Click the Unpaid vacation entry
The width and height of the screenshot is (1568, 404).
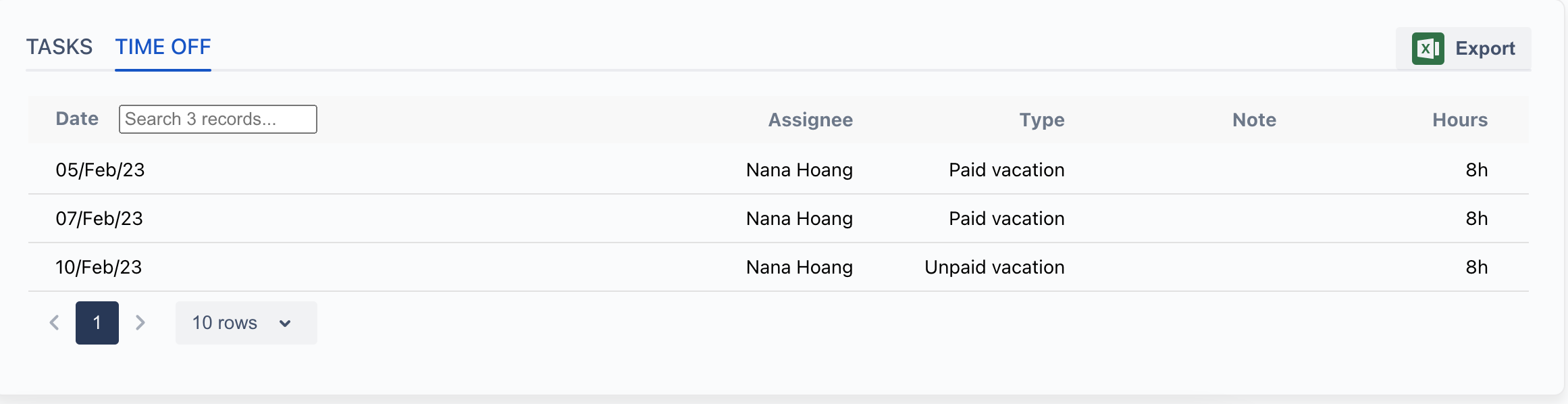tap(994, 267)
